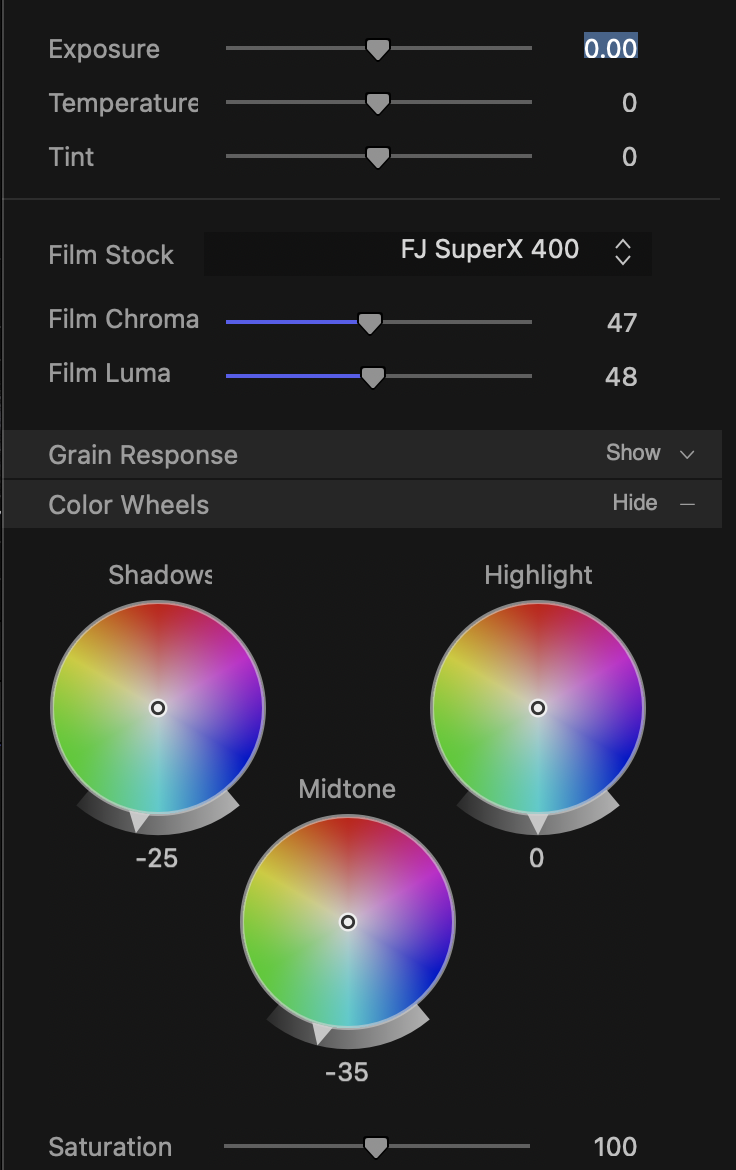Click the Saturation slider handle
This screenshot has width=736, height=1170.
click(375, 1147)
